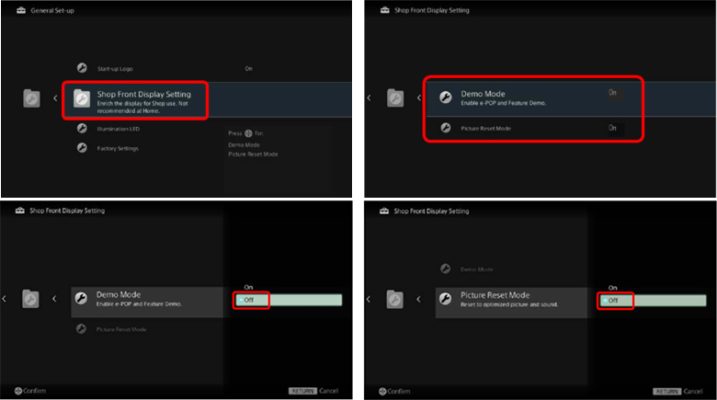Click Cancel in Picture Reset Mode option screen
The height and width of the screenshot is (400, 717).
coord(693,391)
